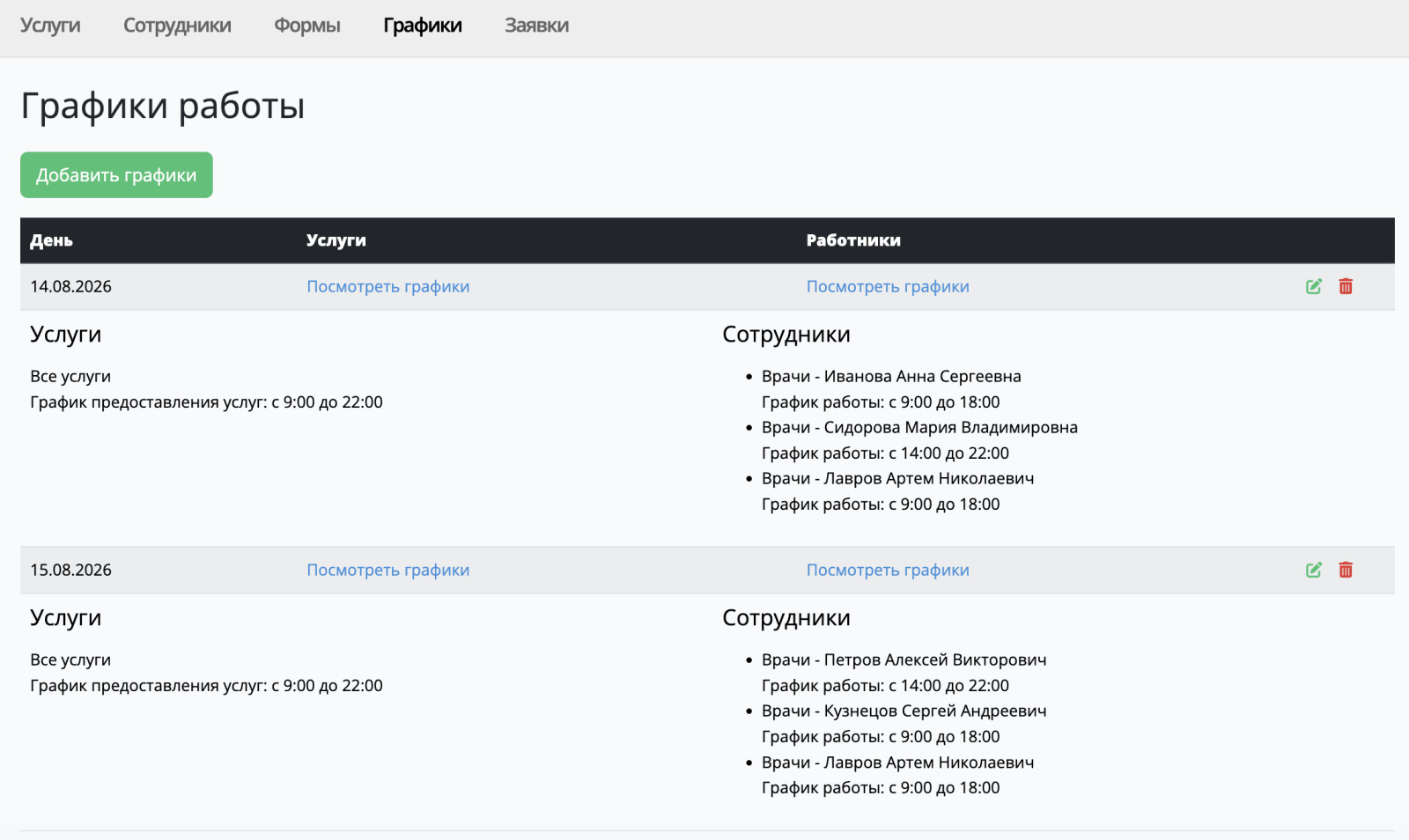Image resolution: width=1409 pixels, height=840 pixels.
Task: Edit the 15.08.2026 schedule row
Action: (1314, 570)
